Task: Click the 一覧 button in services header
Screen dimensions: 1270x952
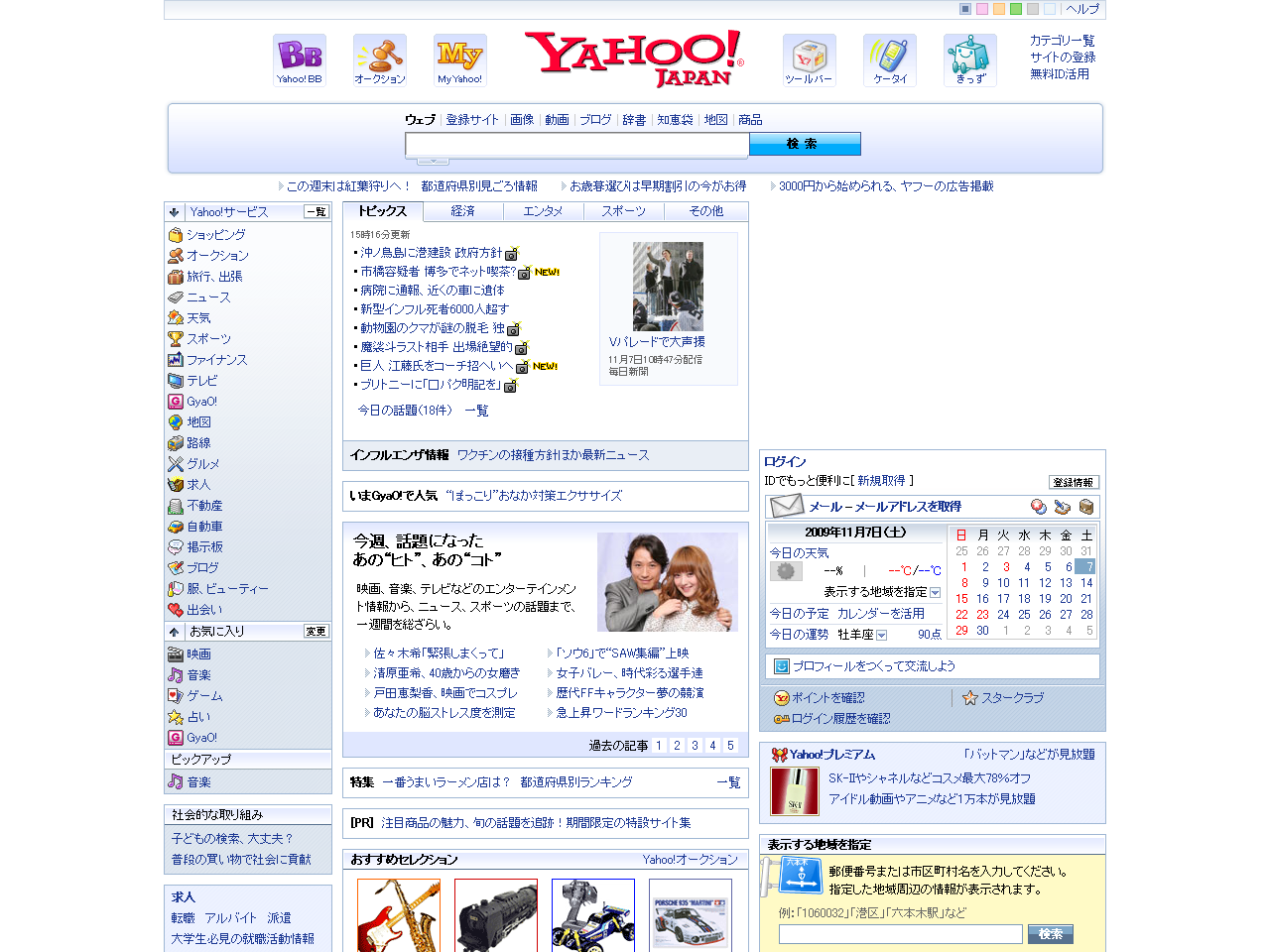Action: pos(316,212)
